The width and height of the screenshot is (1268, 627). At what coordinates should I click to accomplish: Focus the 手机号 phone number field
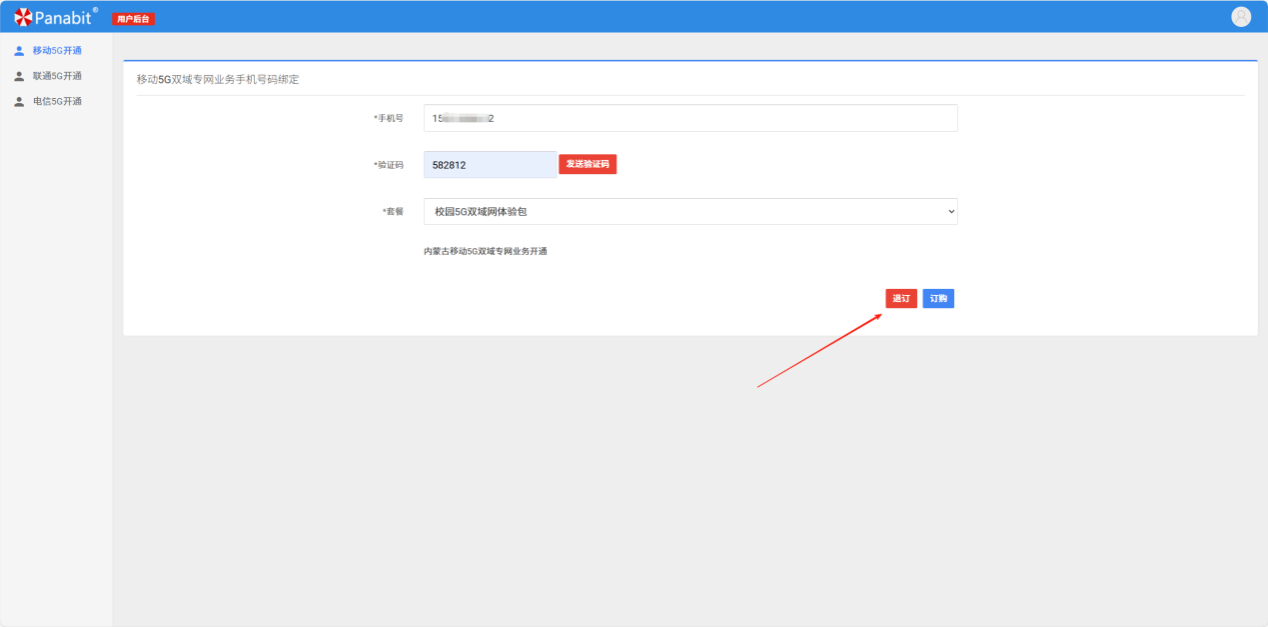tap(690, 118)
